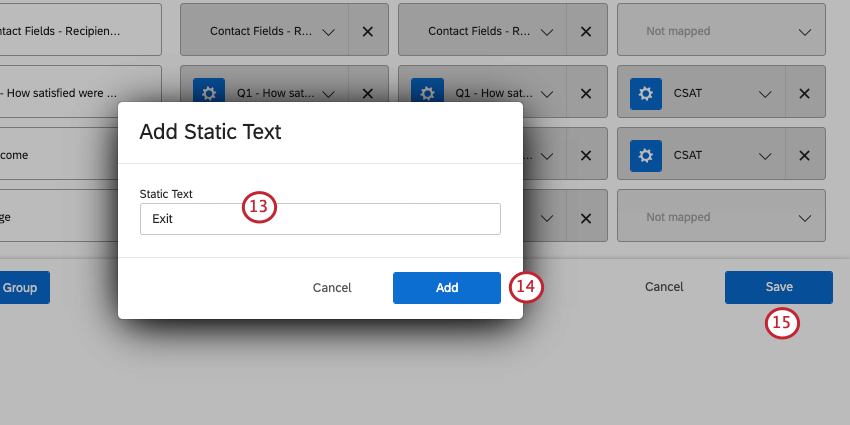Remove the upper CSAT mapping
The width and height of the screenshot is (850, 425).
pyautogui.click(x=804, y=93)
